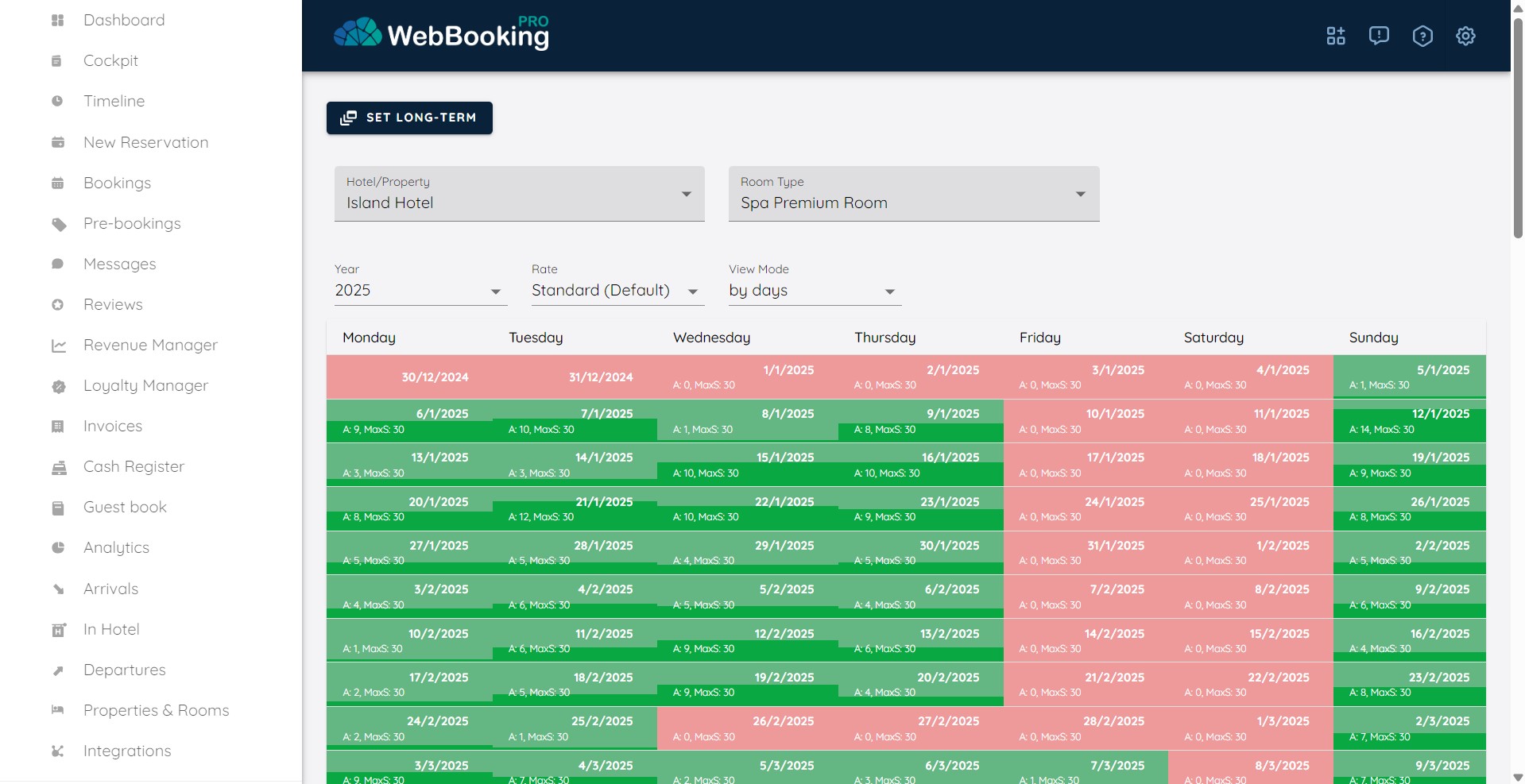Go to Timeline in sidebar
Screen dimensions: 1525x784
pos(114,102)
